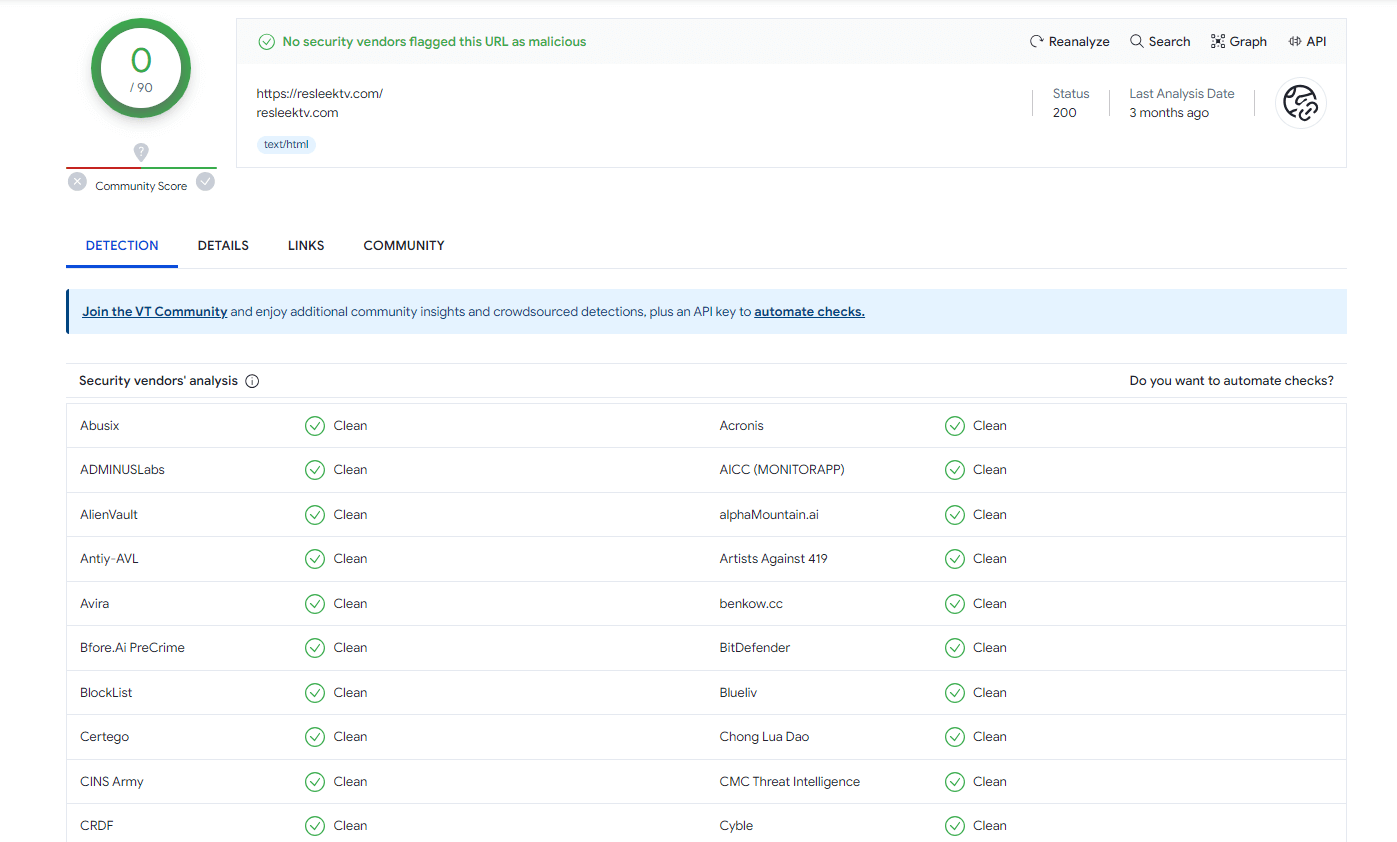The image size is (1397, 842).
Task: Click the Clean check icon for Bfore.Ai PreCrime
Action: tap(315, 648)
